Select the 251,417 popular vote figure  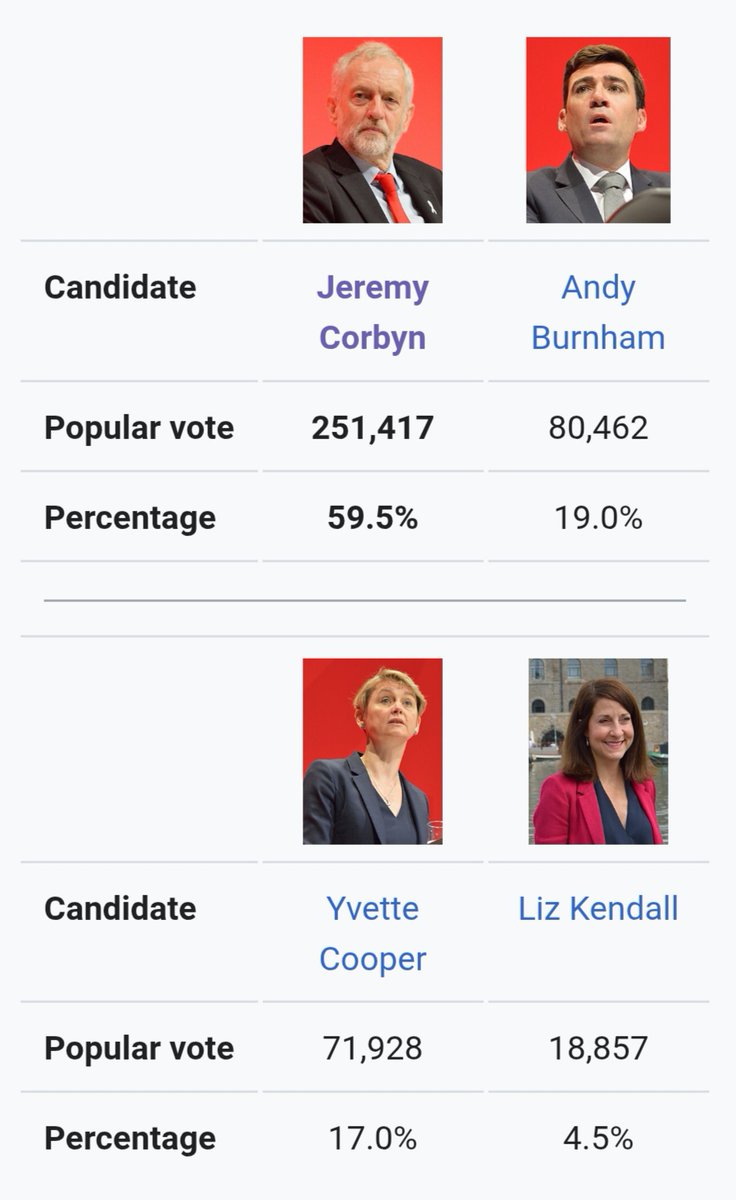[x=373, y=428]
